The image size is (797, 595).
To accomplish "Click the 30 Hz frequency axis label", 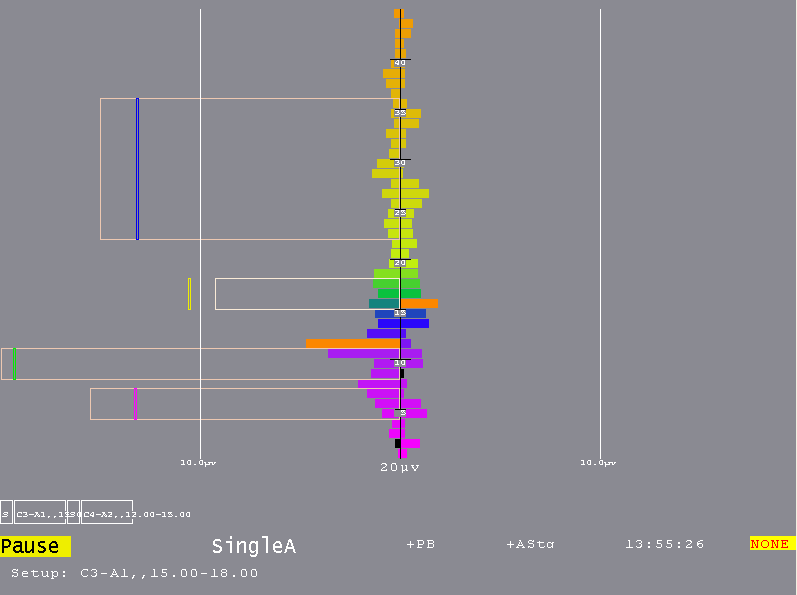I will tap(400, 162).
